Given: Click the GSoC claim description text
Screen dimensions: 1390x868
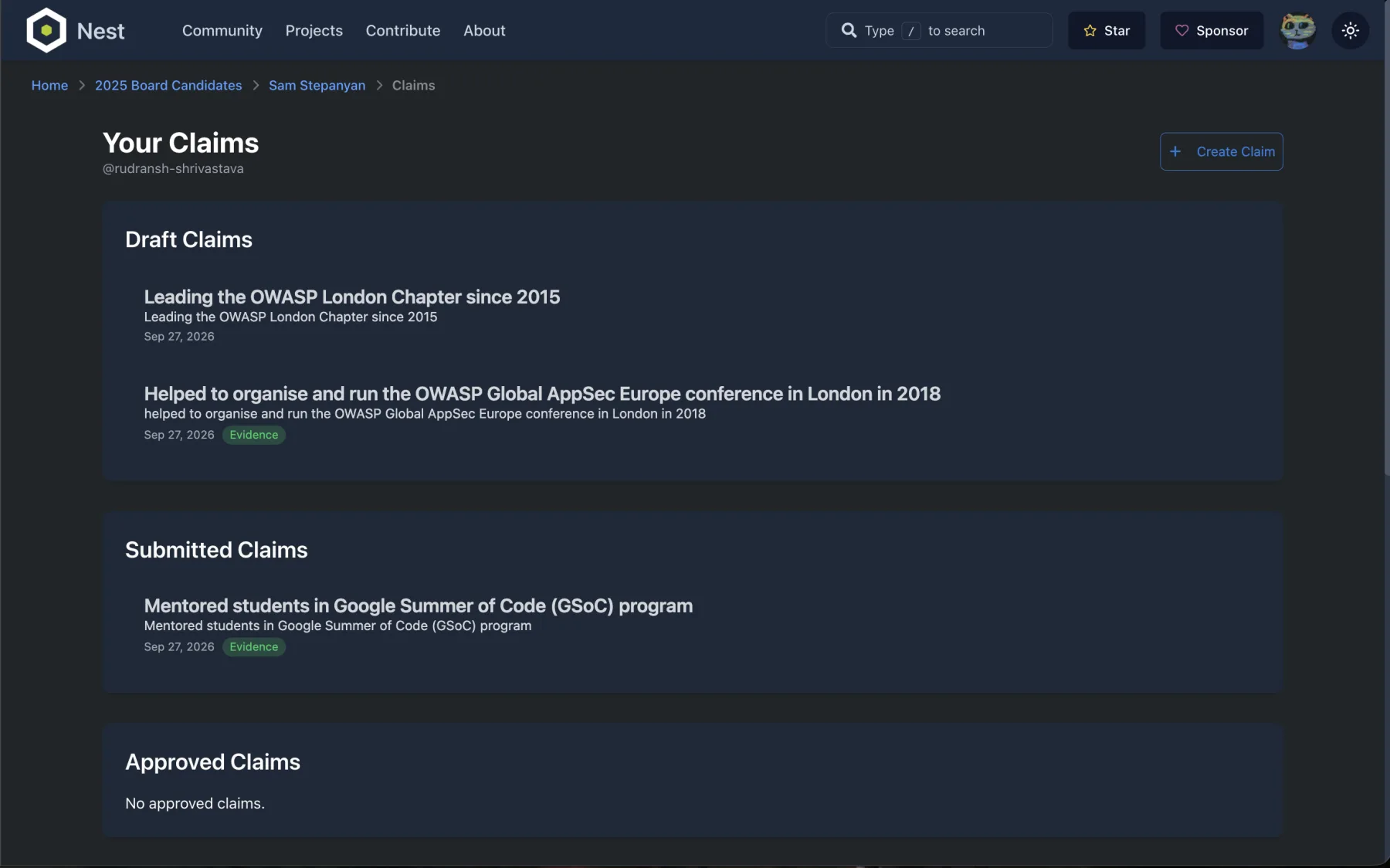Looking at the screenshot, I should 337,626.
